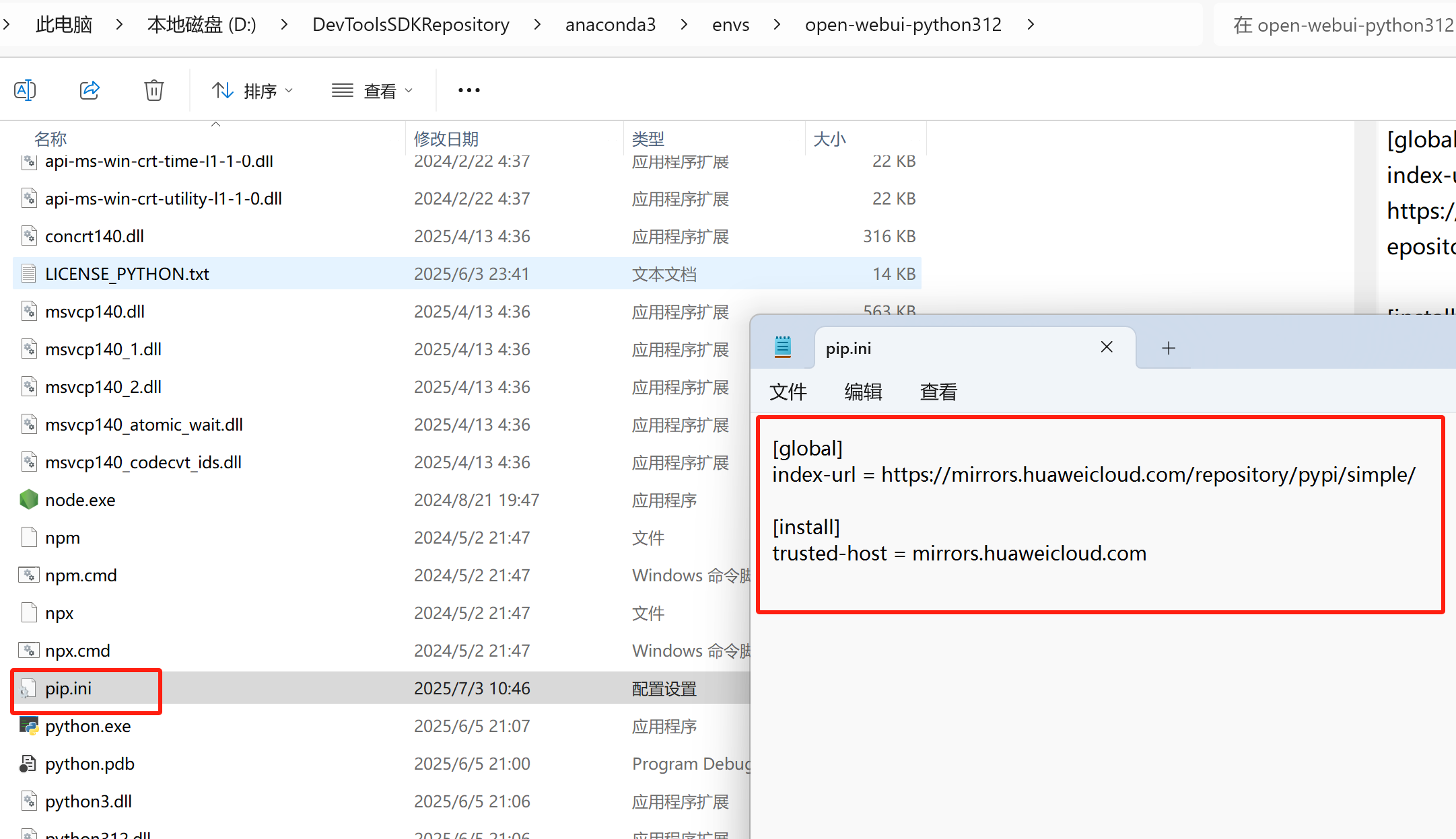Screen dimensions: 1456x839
Task: Open the View (查看) dropdown
Action: coord(372,90)
